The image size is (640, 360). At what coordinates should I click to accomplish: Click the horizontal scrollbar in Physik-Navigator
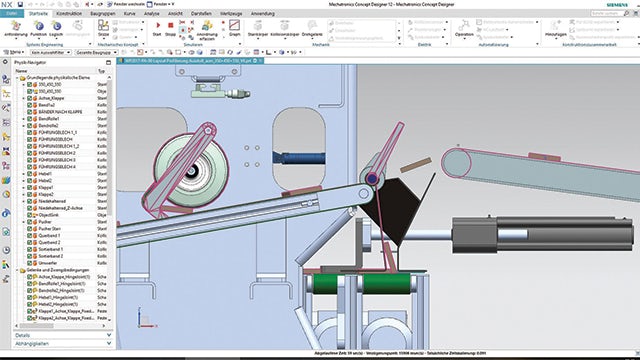click(x=61, y=326)
